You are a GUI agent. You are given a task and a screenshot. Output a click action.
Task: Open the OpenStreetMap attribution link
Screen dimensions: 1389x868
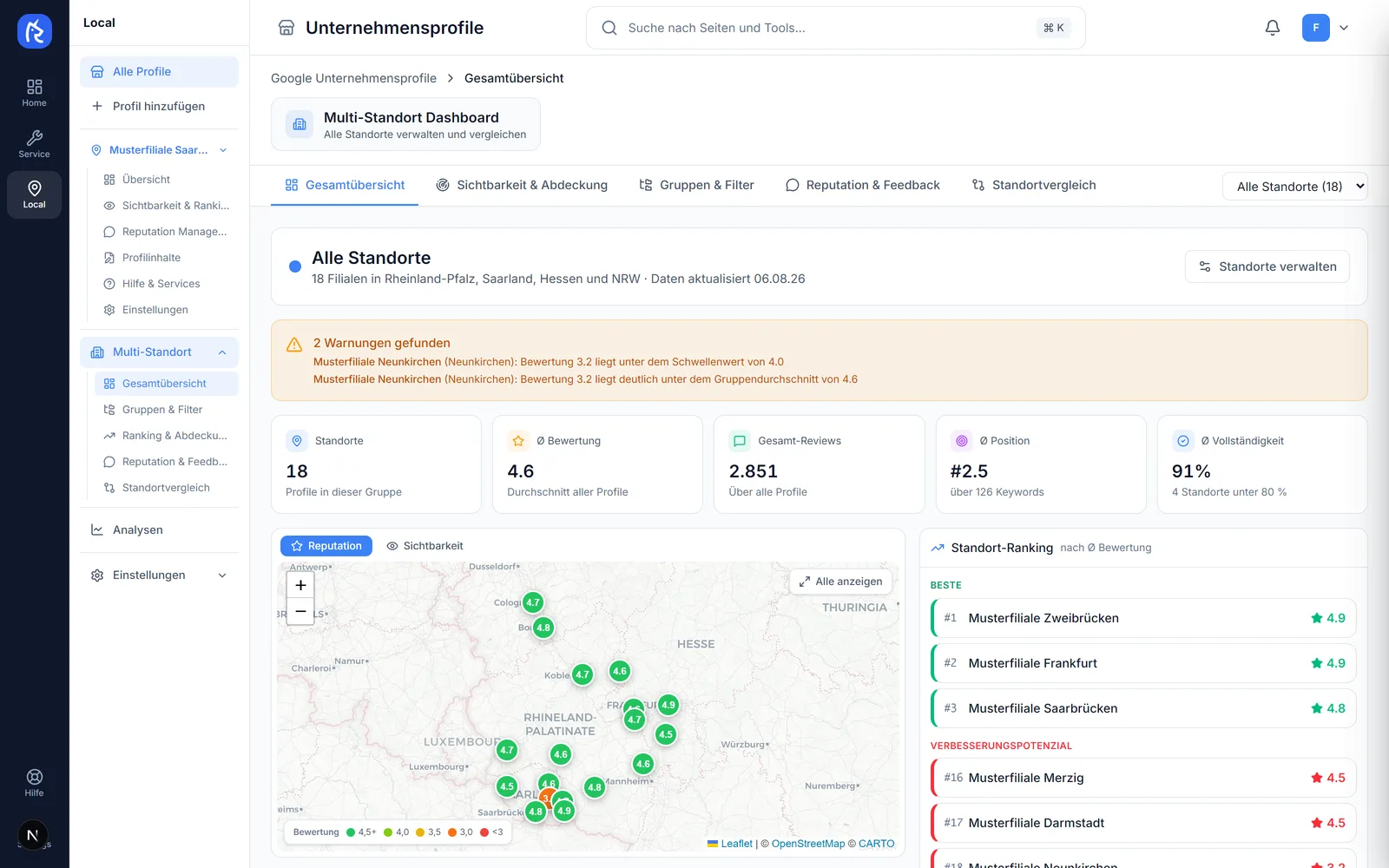(x=807, y=844)
